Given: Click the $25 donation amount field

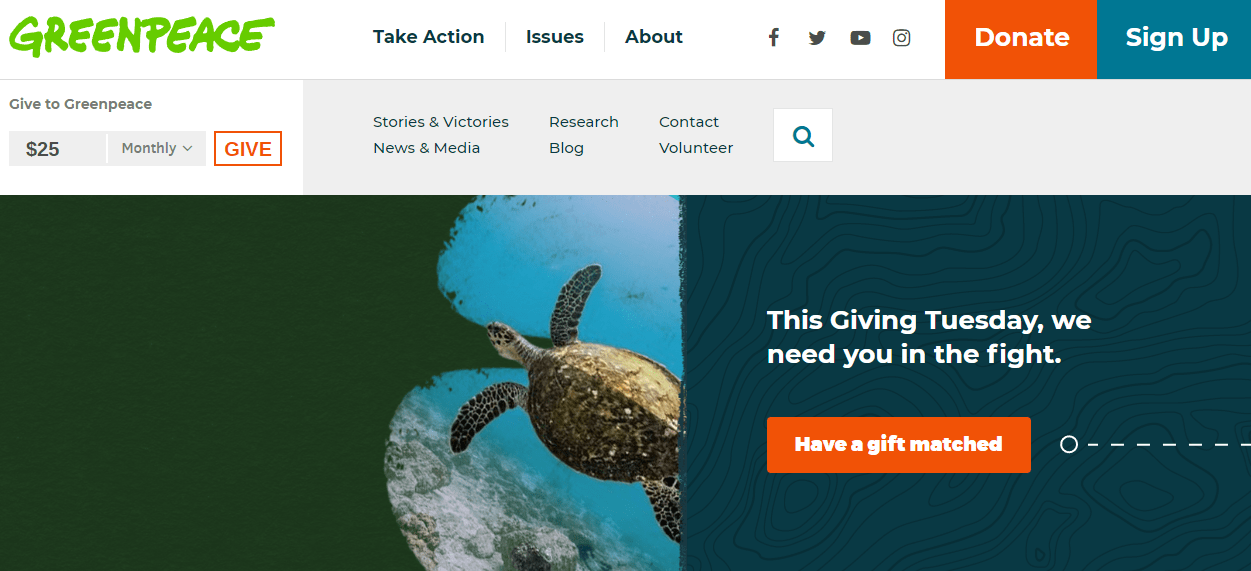Looking at the screenshot, I should [57, 148].
